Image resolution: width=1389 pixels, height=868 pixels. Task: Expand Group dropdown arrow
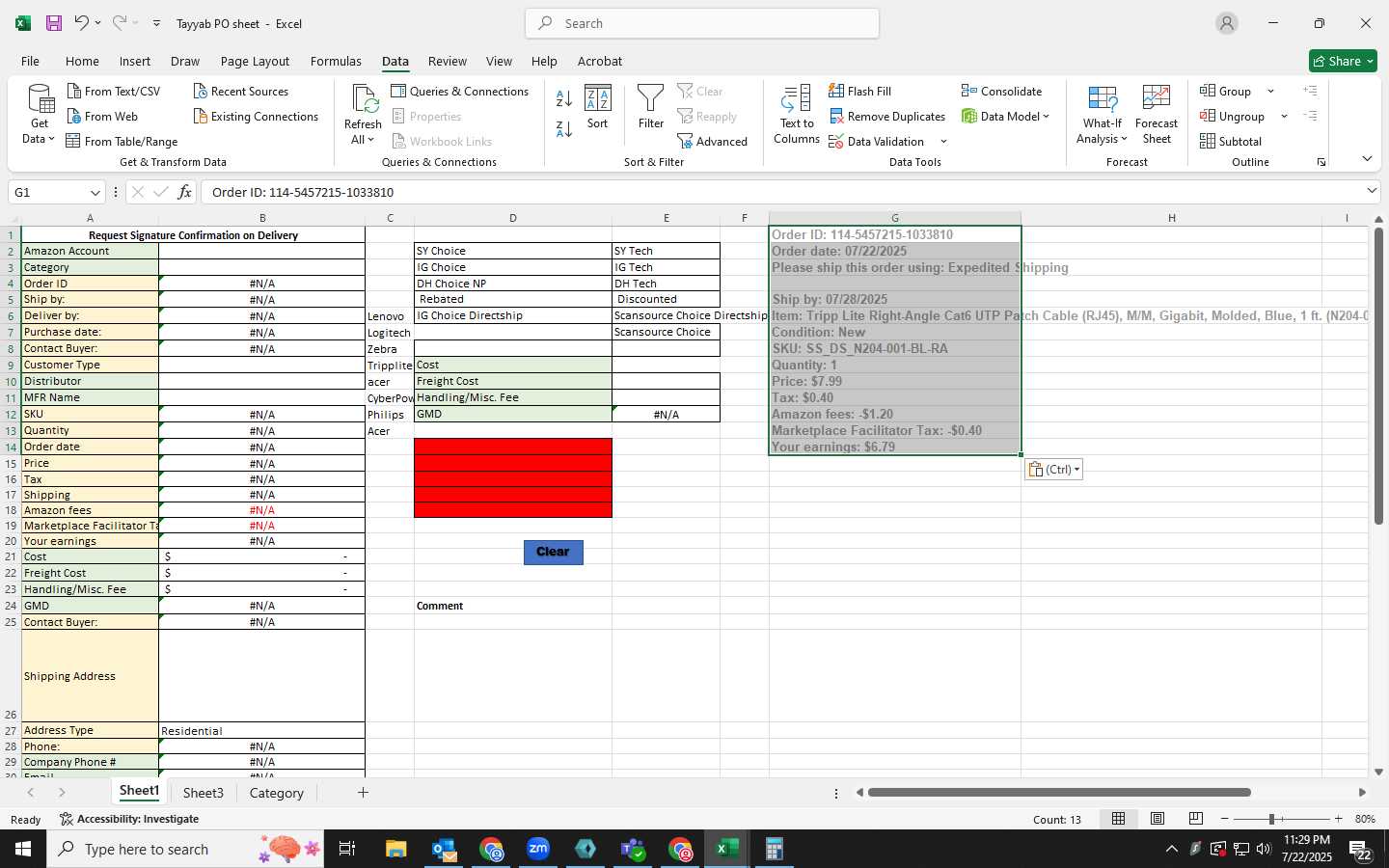point(1270,91)
